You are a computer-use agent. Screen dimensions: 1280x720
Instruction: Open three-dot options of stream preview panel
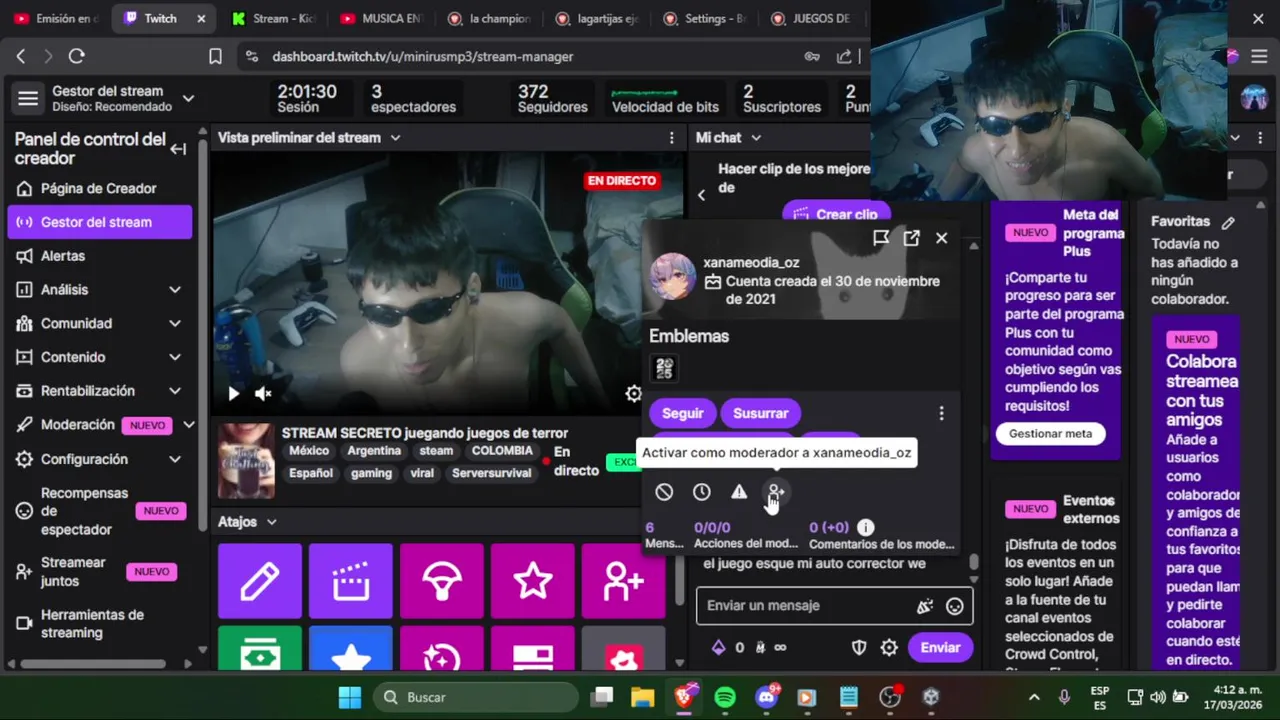(x=672, y=138)
